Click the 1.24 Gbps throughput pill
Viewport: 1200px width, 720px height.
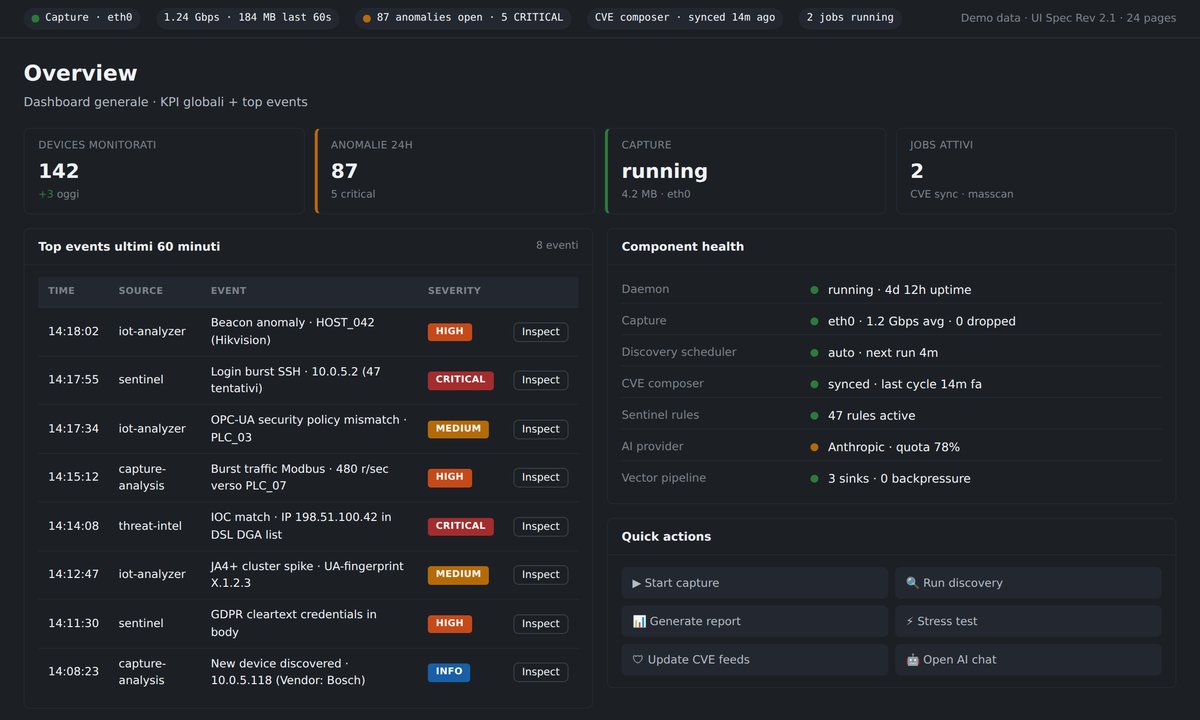tap(248, 18)
